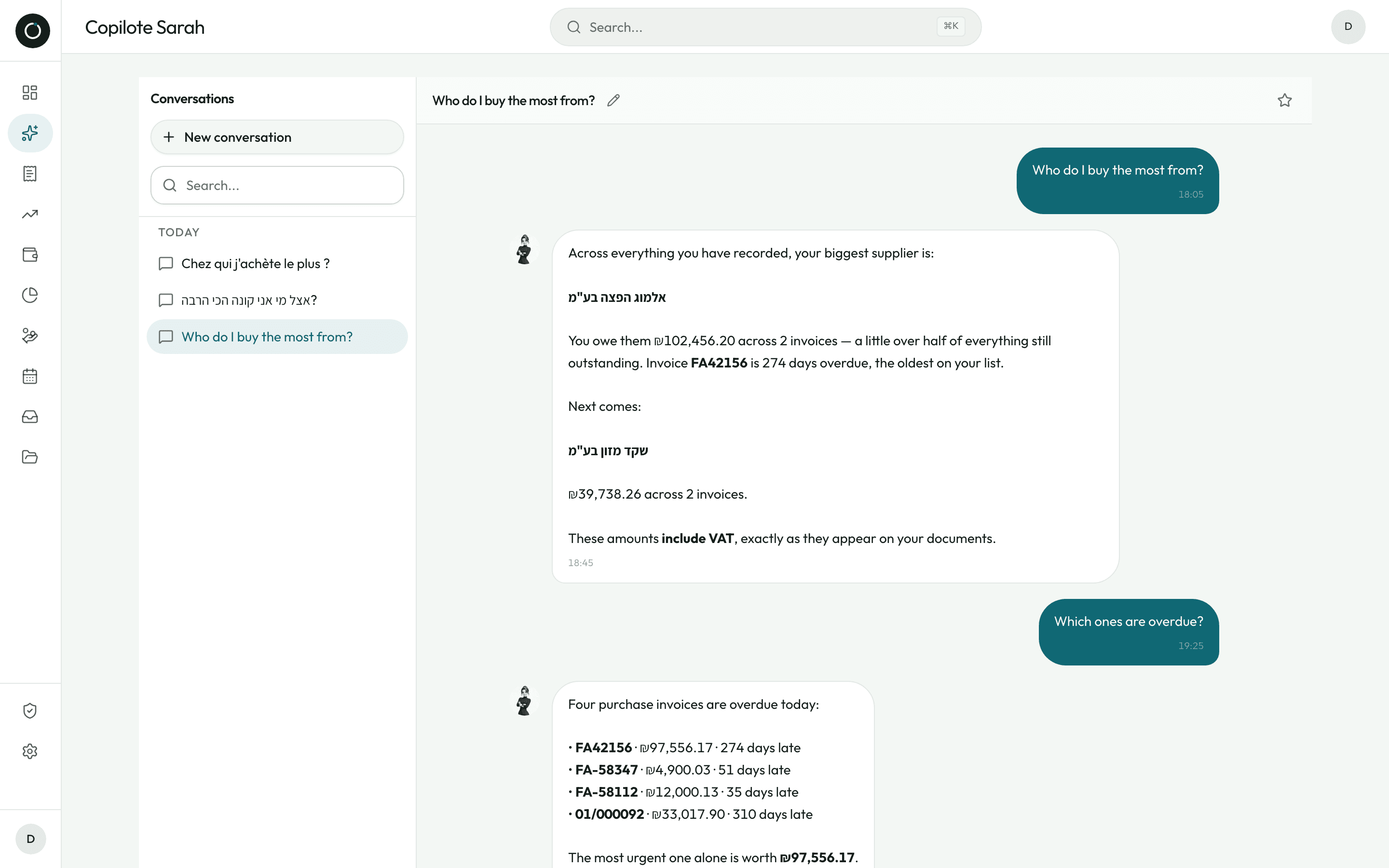Click the sidebar bottom user avatar D
Image resolution: width=1389 pixels, height=868 pixels.
pyautogui.click(x=31, y=839)
